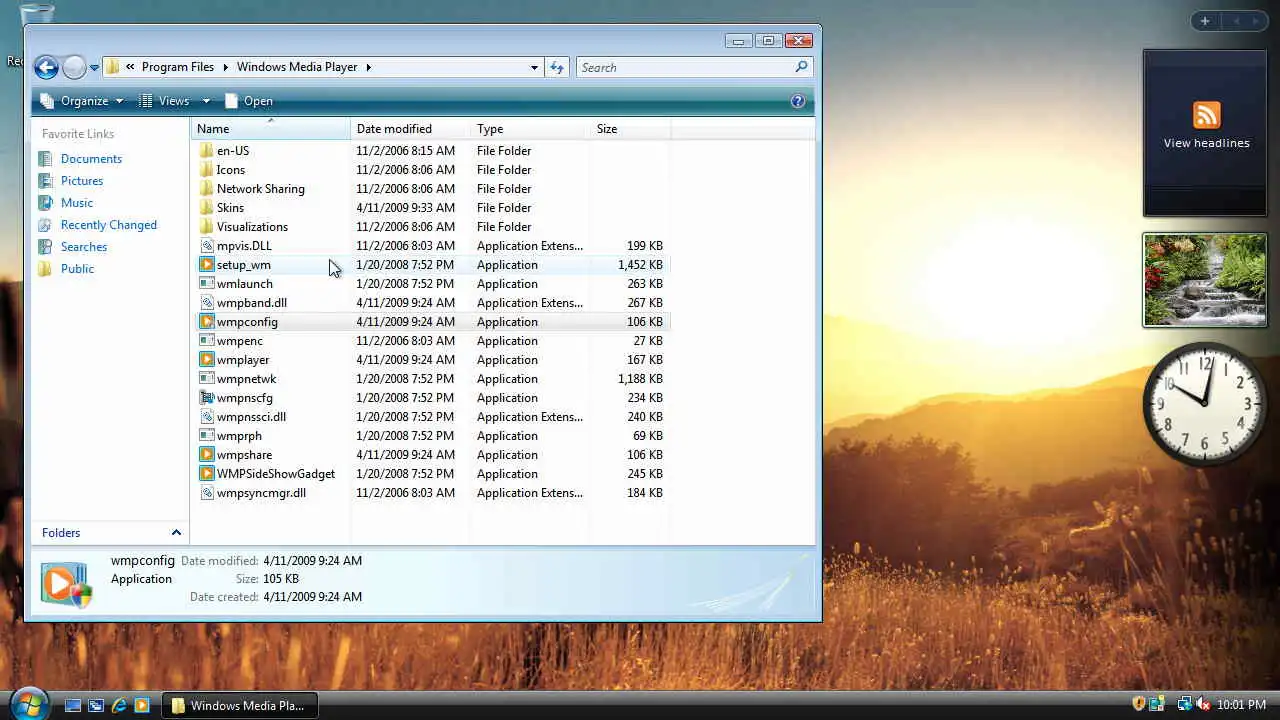Click the Open toolbar button

tap(248, 101)
